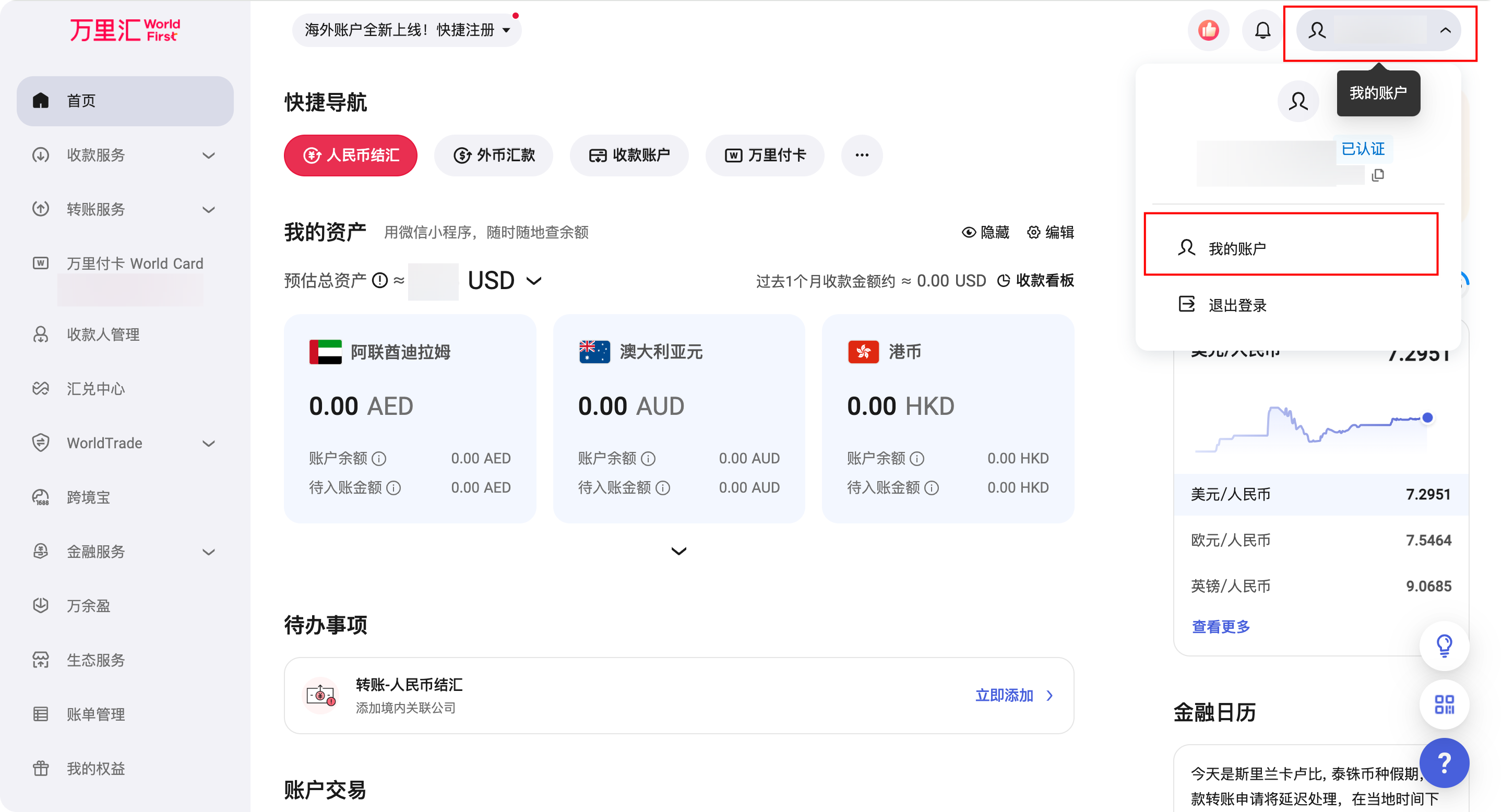
Task: Open the lightbulb tips icon
Action: [1444, 646]
